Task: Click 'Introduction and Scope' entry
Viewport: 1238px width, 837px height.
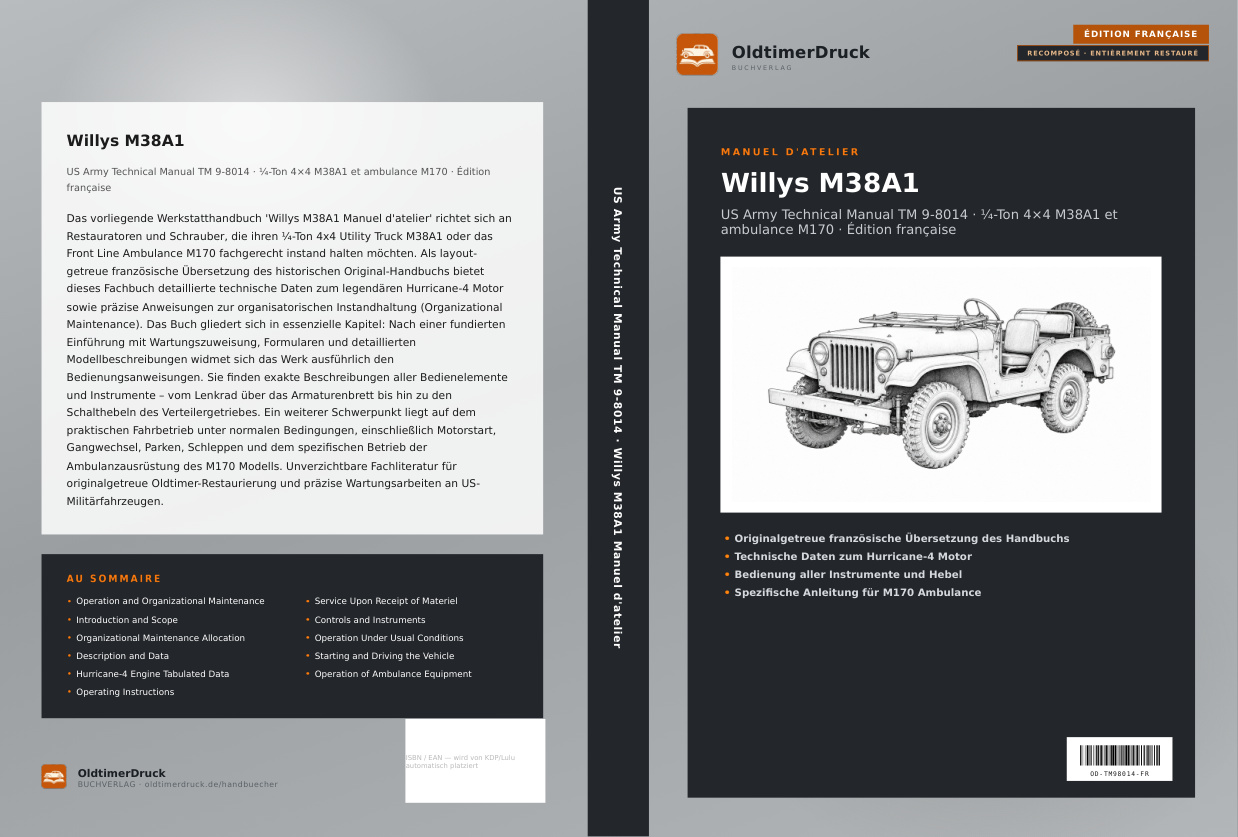Action: coord(127,620)
